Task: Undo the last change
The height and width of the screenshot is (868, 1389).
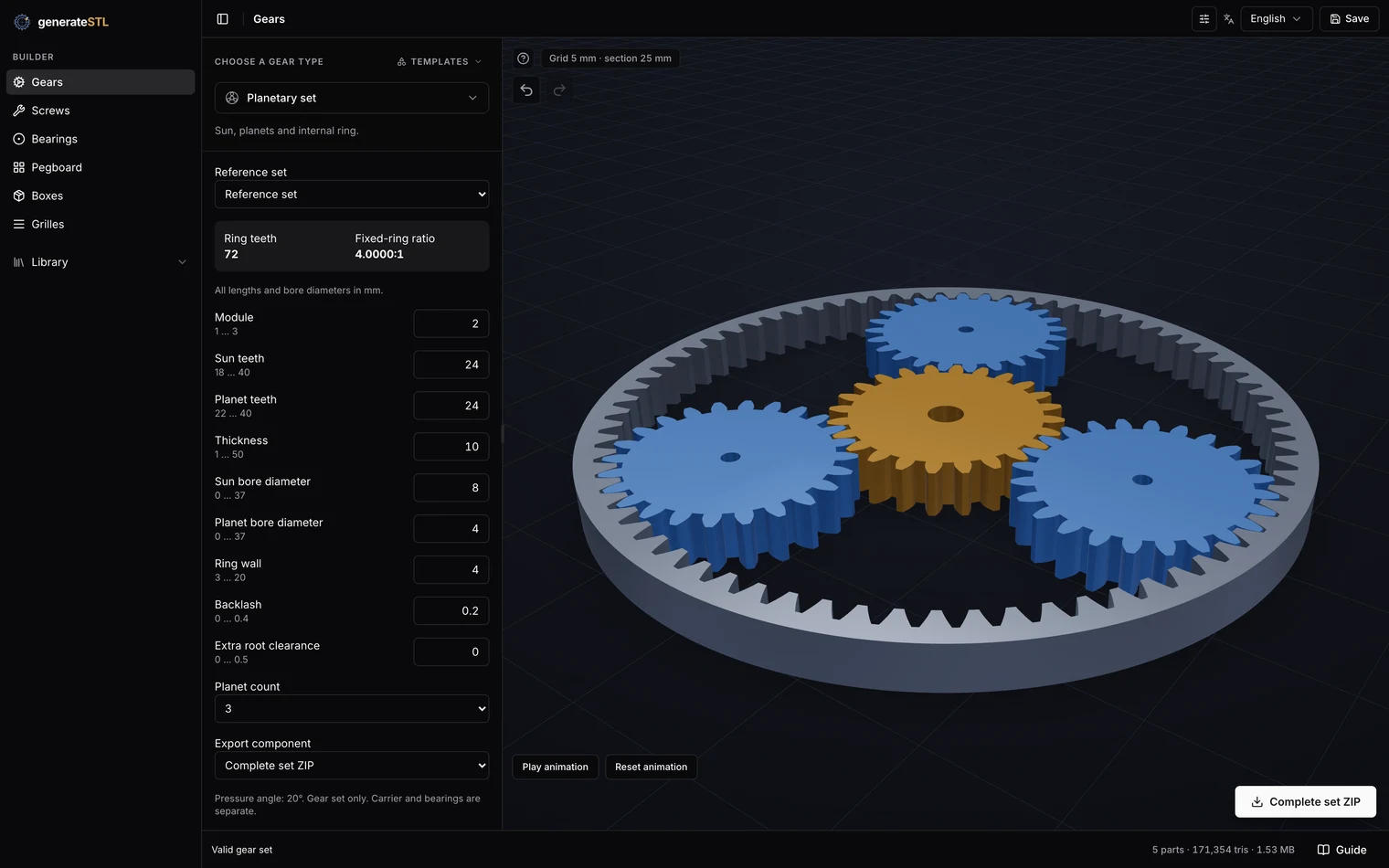Action: pos(526,90)
